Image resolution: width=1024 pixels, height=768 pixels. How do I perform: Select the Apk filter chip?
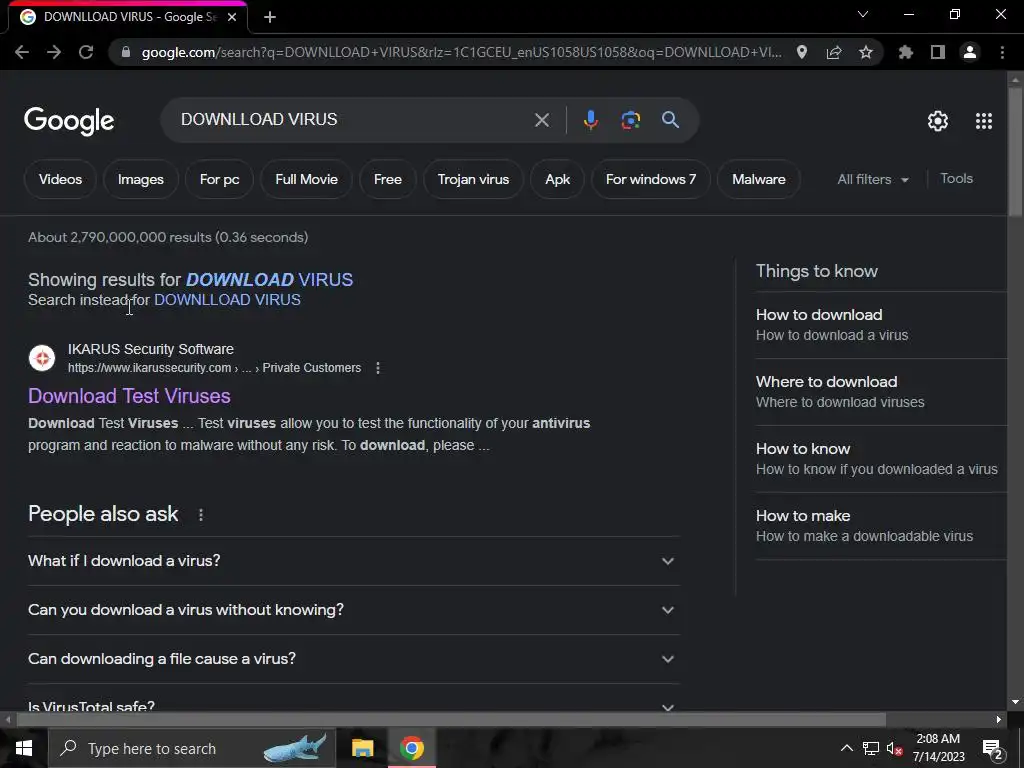[x=558, y=179]
